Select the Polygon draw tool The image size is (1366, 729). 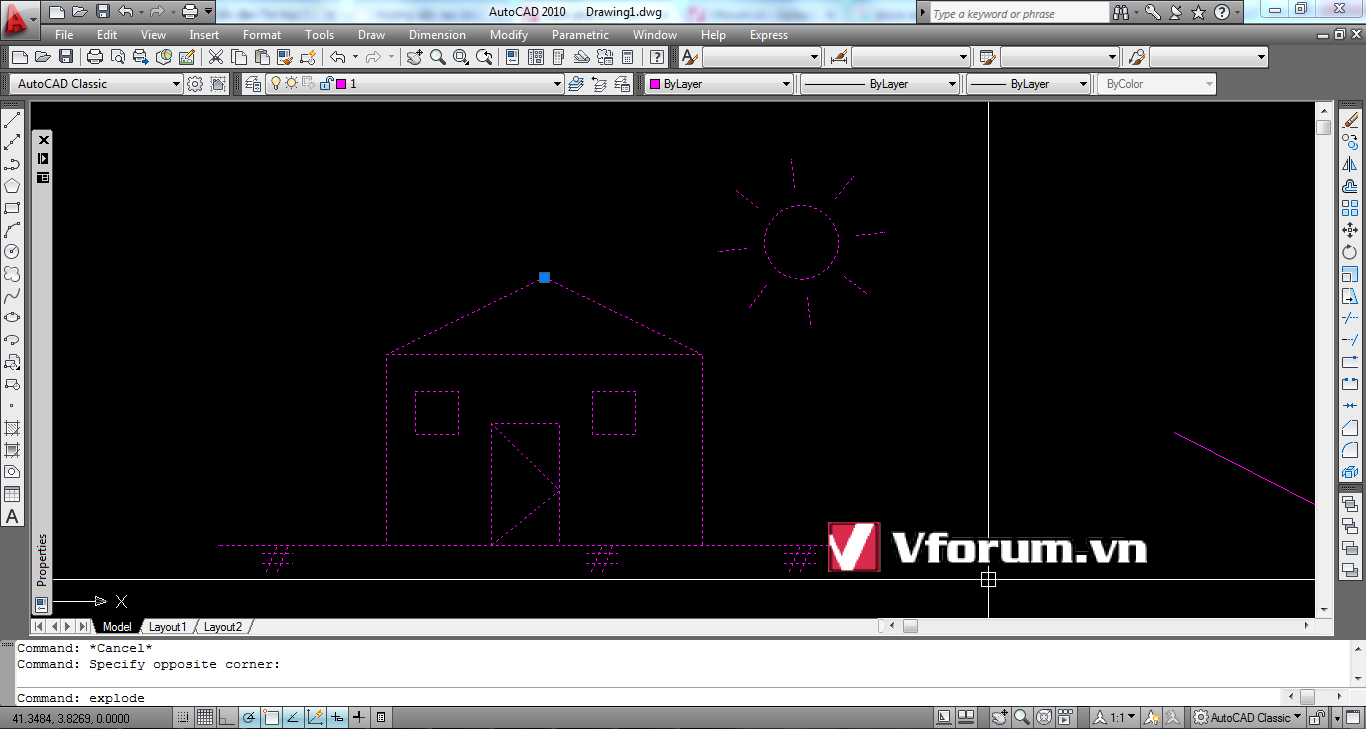click(12, 186)
